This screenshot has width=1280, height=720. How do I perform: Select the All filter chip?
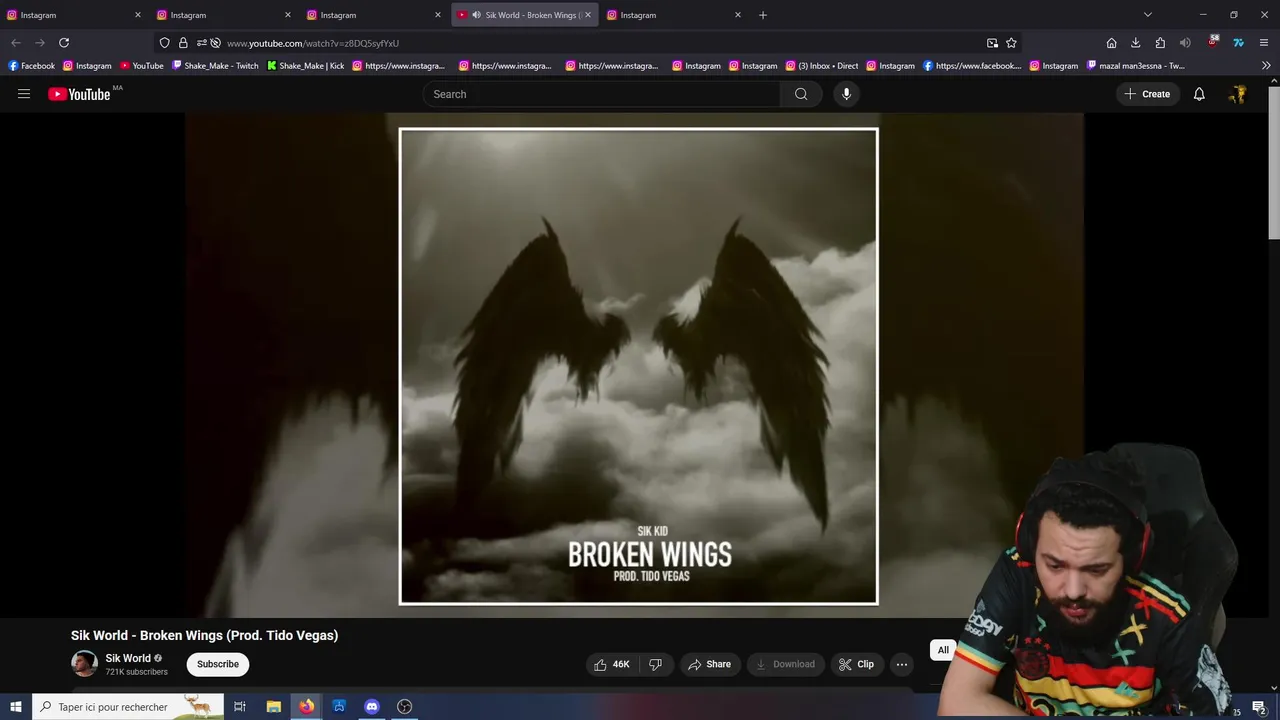(x=943, y=650)
